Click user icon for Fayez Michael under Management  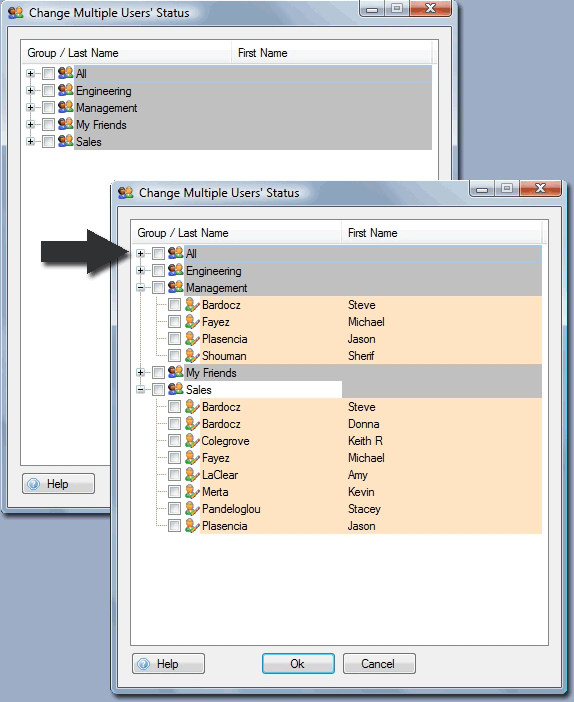(x=192, y=321)
